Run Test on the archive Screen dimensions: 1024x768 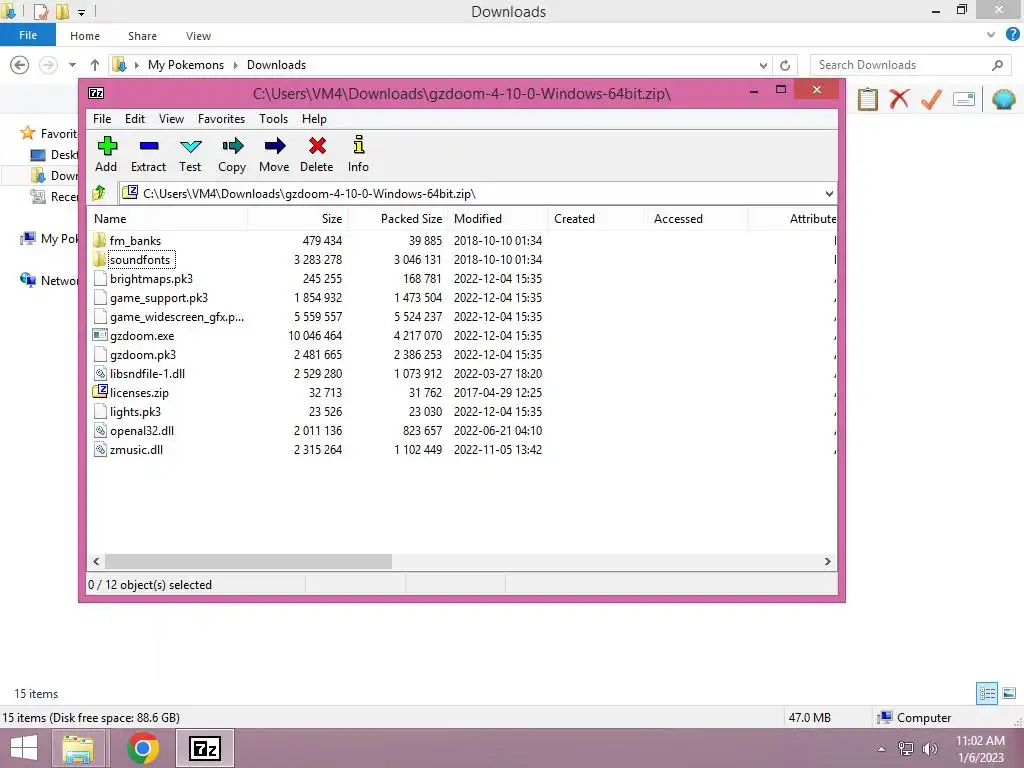[190, 154]
